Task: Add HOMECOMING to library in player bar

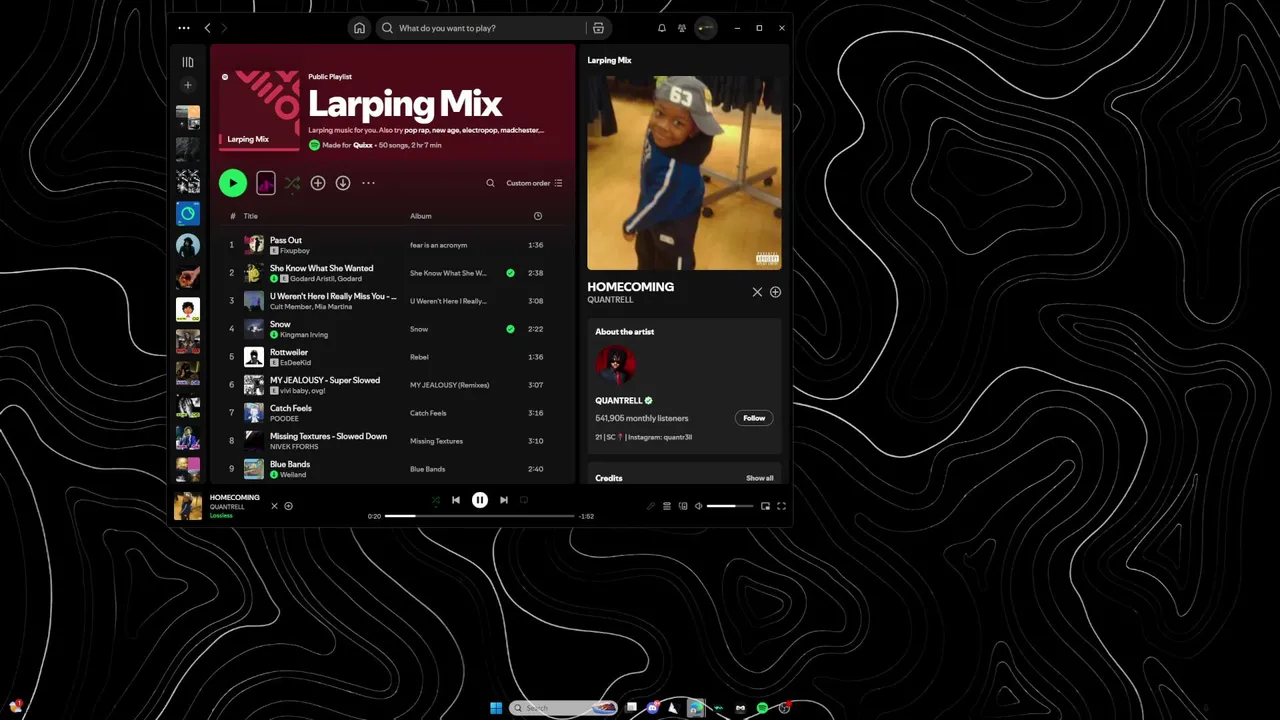Action: [x=288, y=506]
